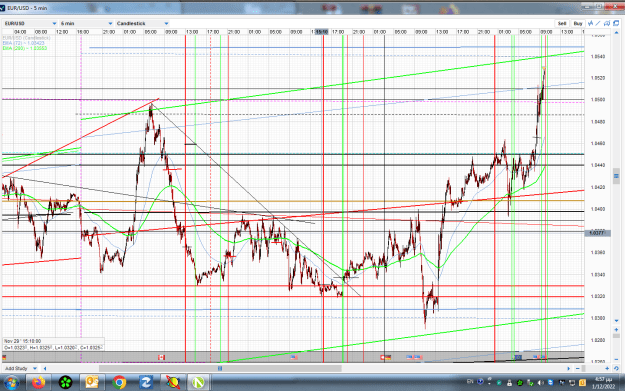This screenshot has width=625, height=391.
Task: Click the chart scroll left arrow
Action: tap(45, 368)
